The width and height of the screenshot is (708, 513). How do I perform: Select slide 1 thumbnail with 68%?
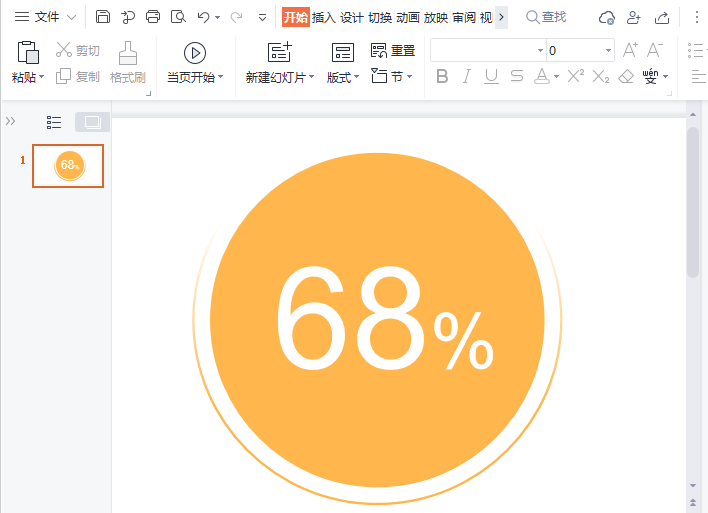pyautogui.click(x=68, y=165)
